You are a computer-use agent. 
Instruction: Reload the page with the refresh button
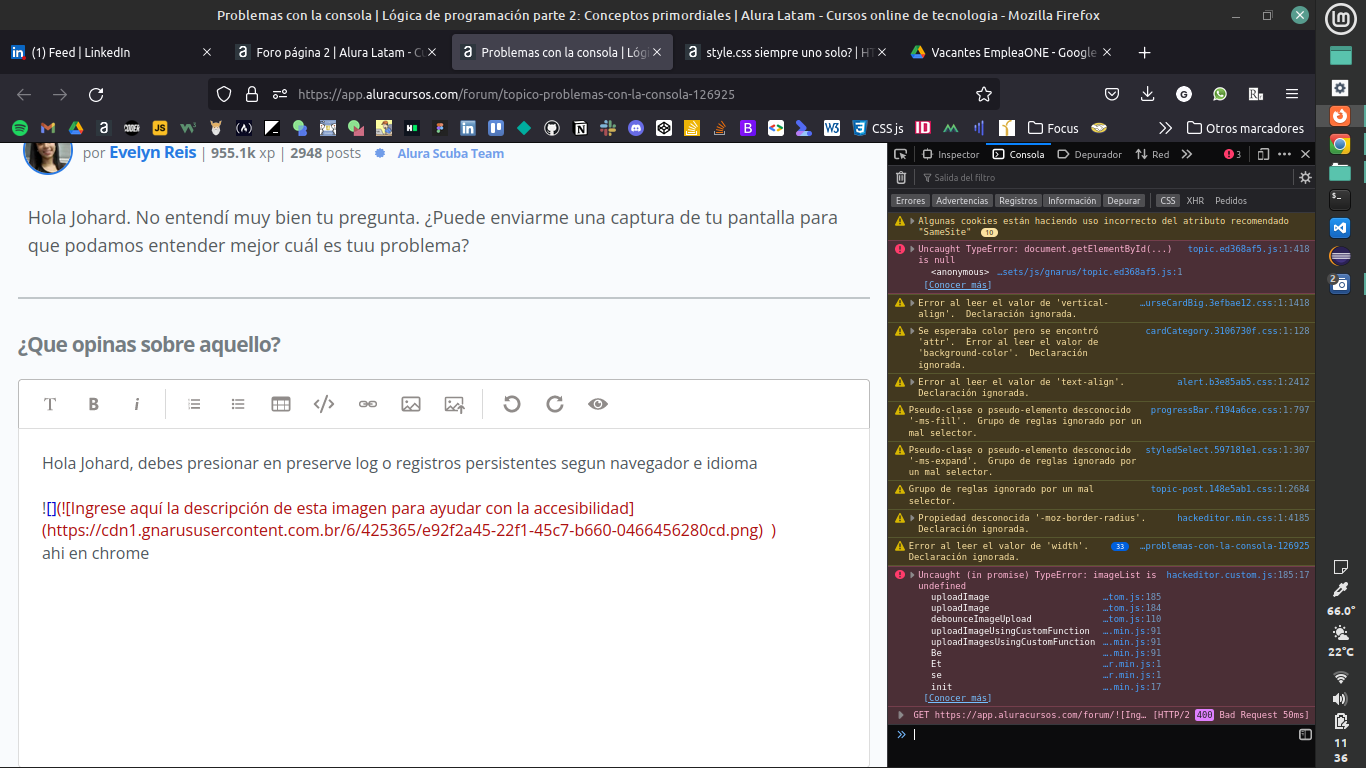click(x=96, y=94)
